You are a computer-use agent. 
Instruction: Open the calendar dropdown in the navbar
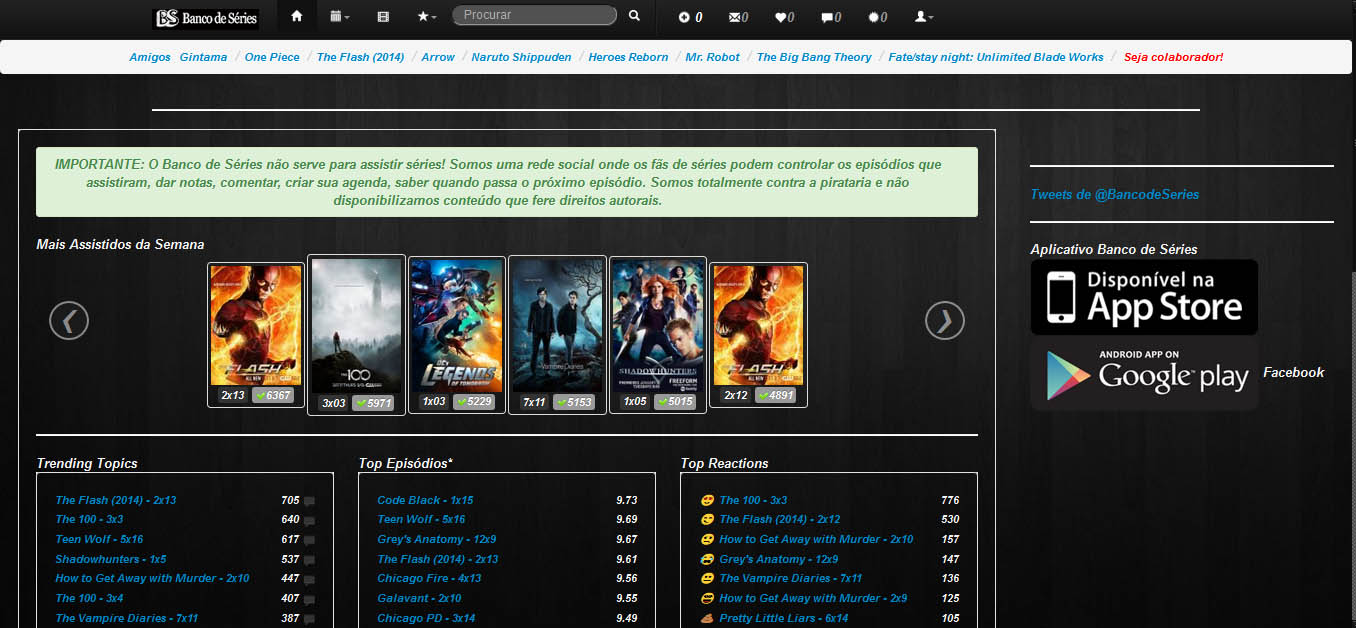coord(340,16)
